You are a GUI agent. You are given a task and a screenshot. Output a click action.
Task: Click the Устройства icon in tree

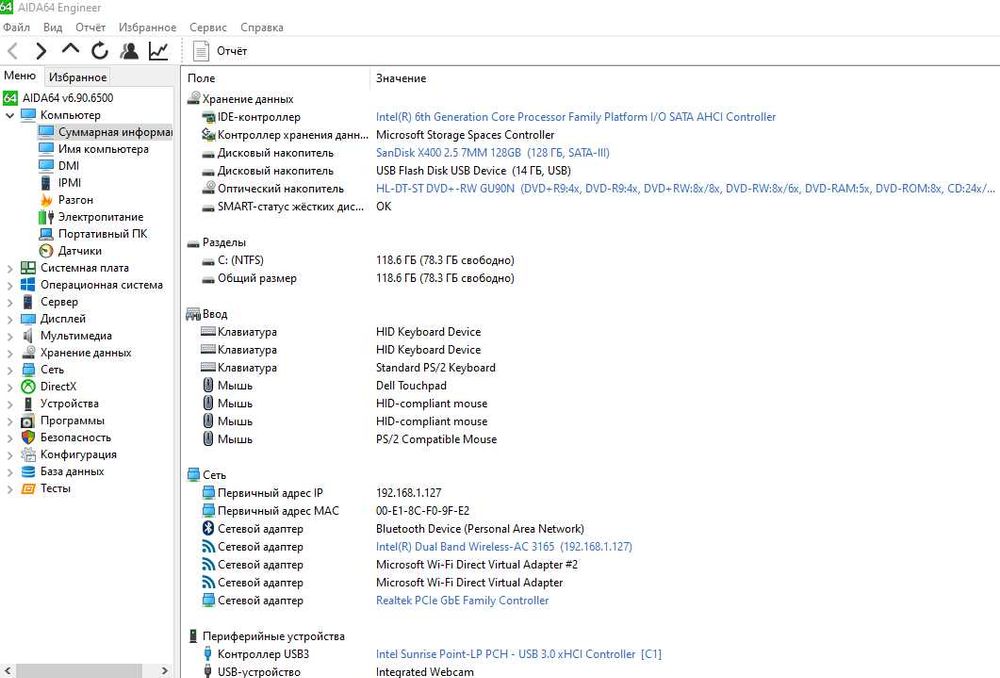click(x=28, y=404)
